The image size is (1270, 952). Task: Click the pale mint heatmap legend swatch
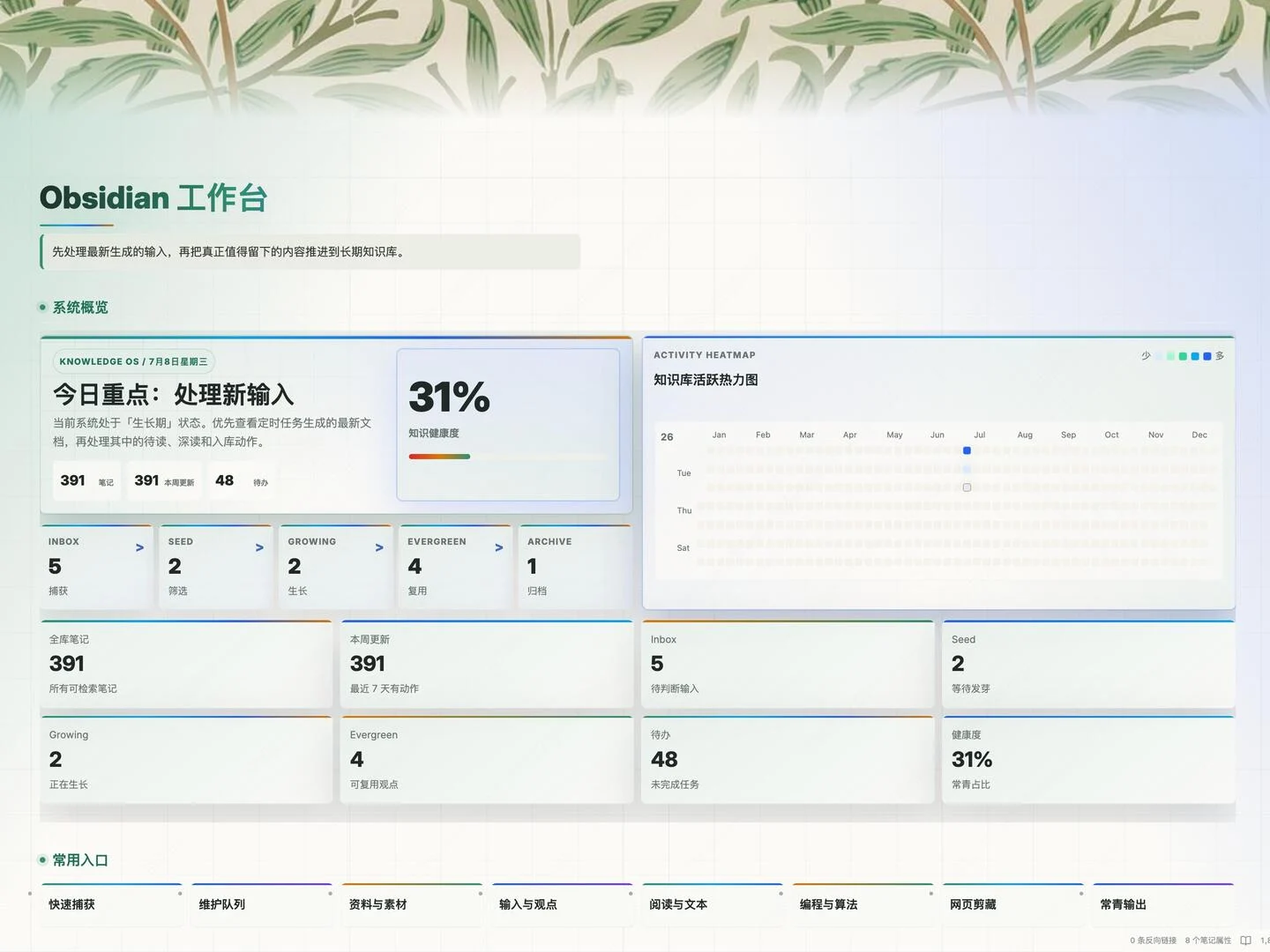pyautogui.click(x=1170, y=356)
